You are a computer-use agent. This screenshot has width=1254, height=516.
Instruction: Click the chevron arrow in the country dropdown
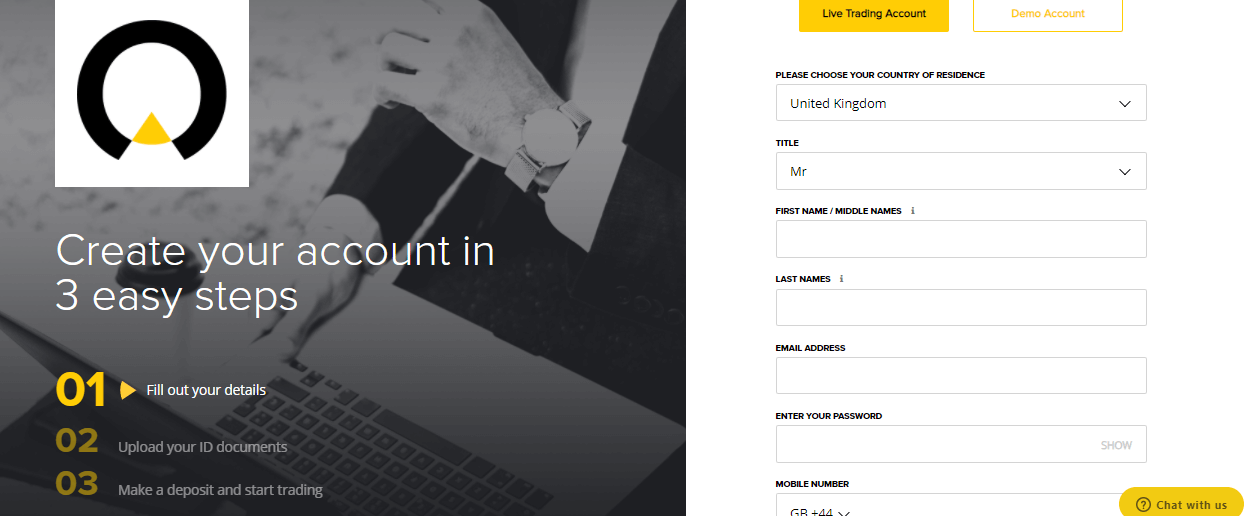1125,103
